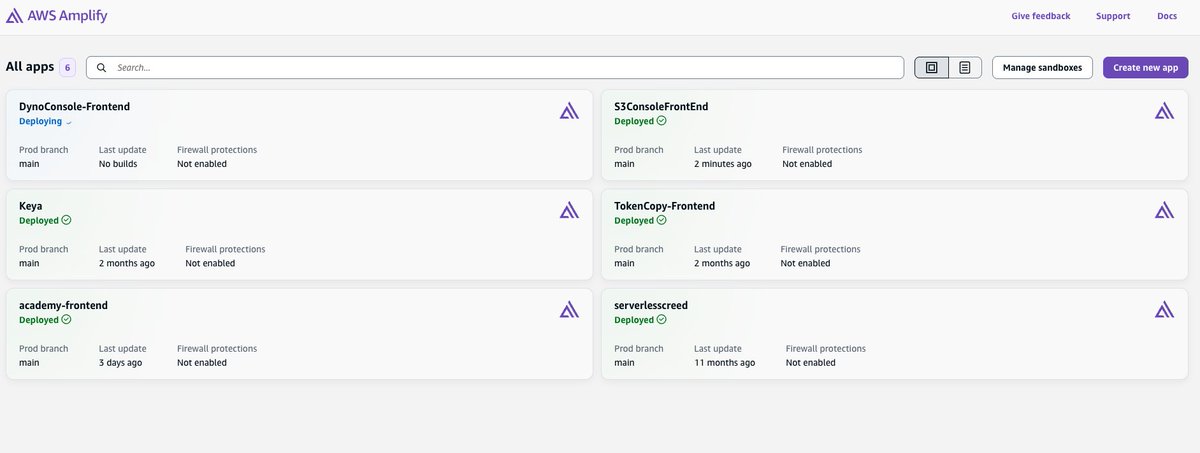Click deployed checkmark icon on academy-frontend
Viewport: 1200px width, 453px height.
(66, 320)
